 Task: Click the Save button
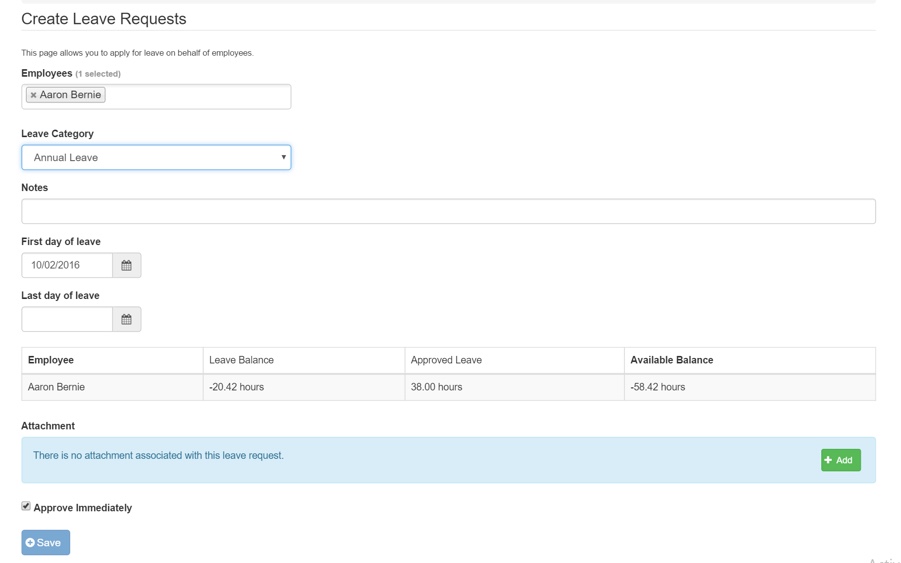[x=45, y=542]
